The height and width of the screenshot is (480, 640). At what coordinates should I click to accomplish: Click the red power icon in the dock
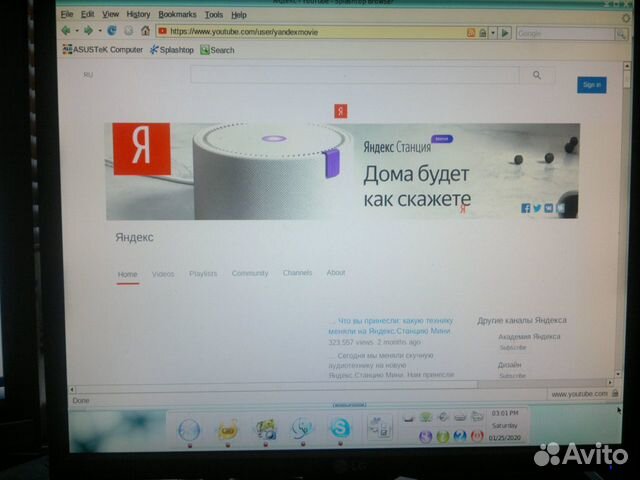tap(477, 436)
